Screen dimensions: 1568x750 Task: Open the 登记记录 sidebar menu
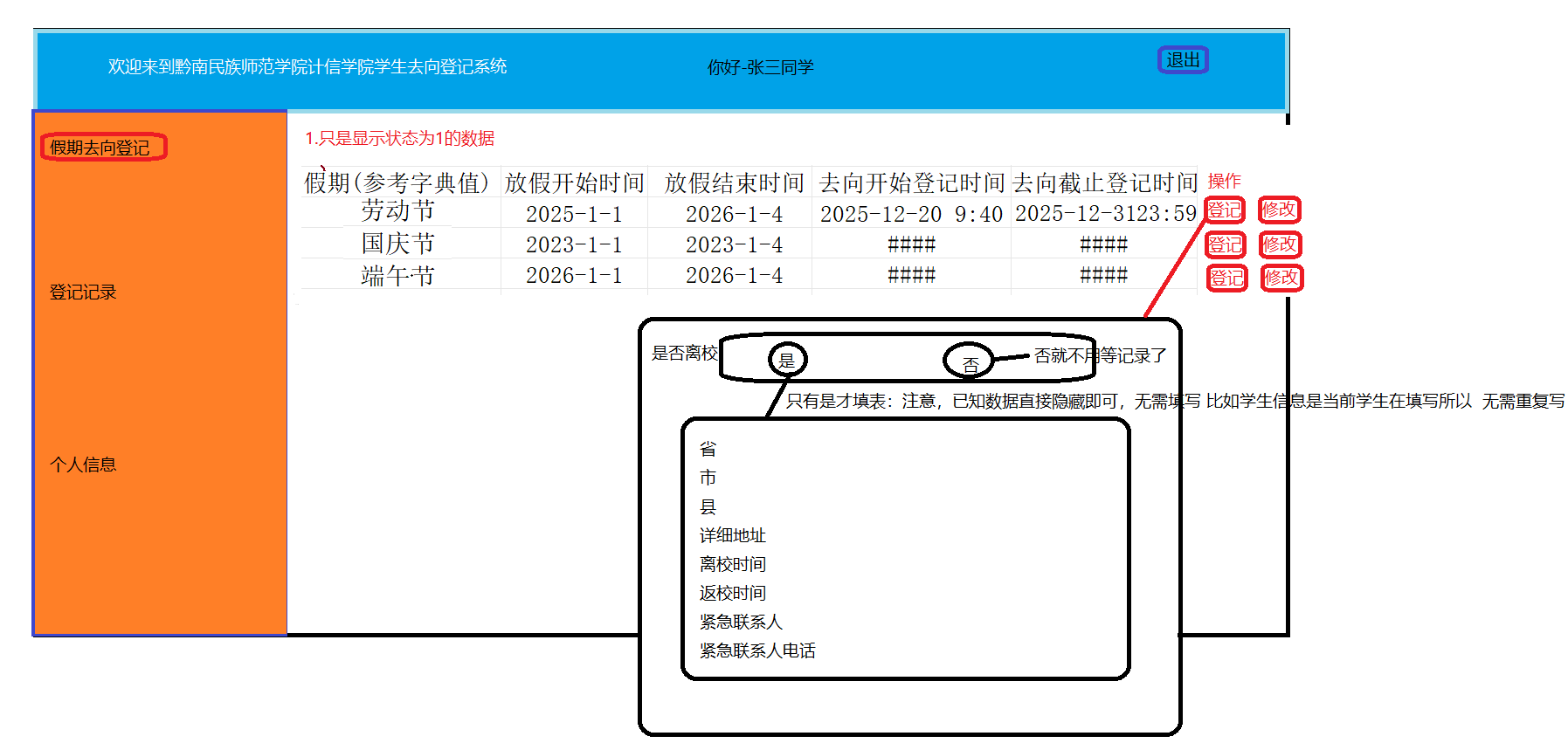[83, 292]
